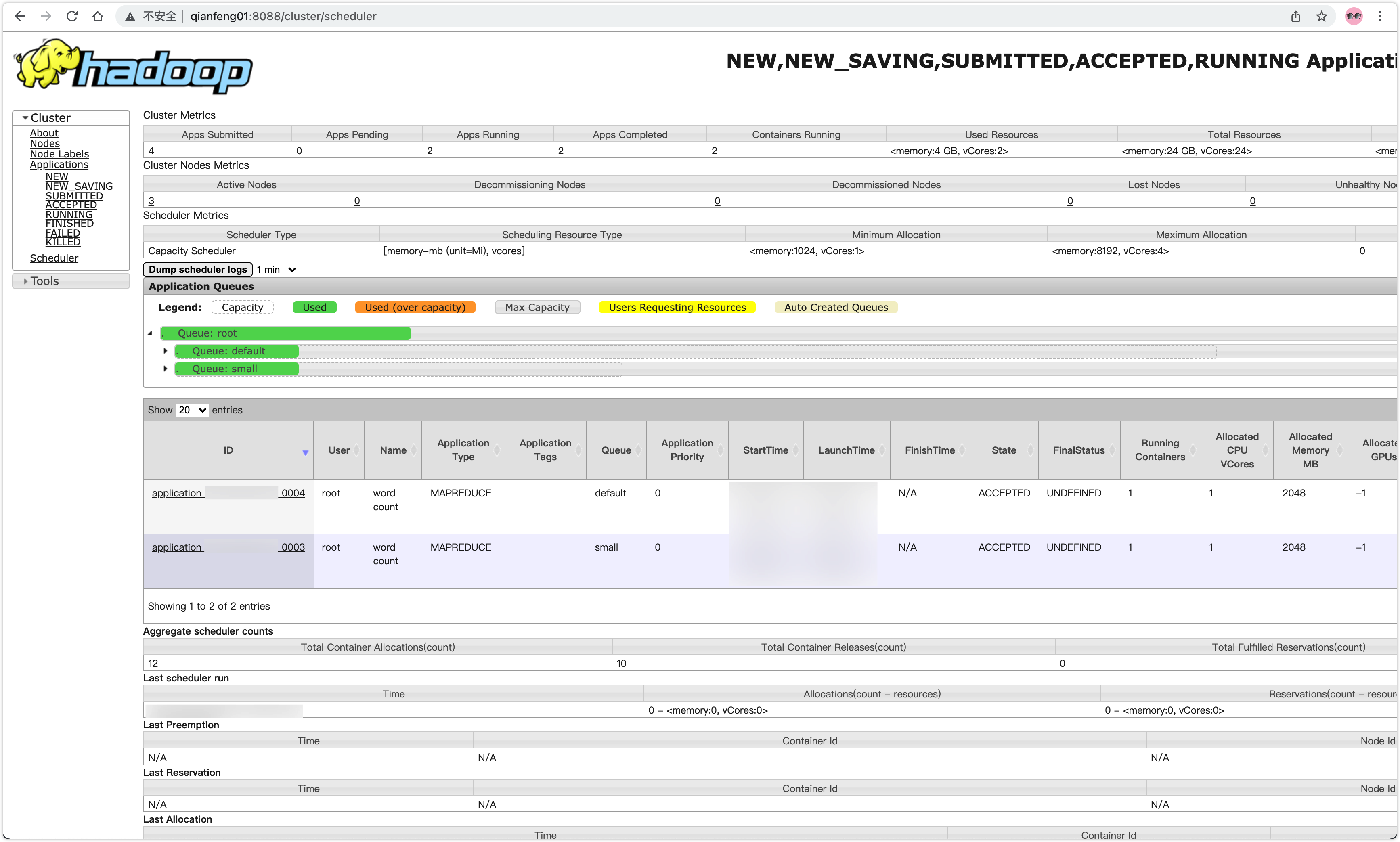Image resolution: width=1400 pixels, height=842 pixels.
Task: Open RUNNING applications in sidebar
Action: (x=69, y=214)
